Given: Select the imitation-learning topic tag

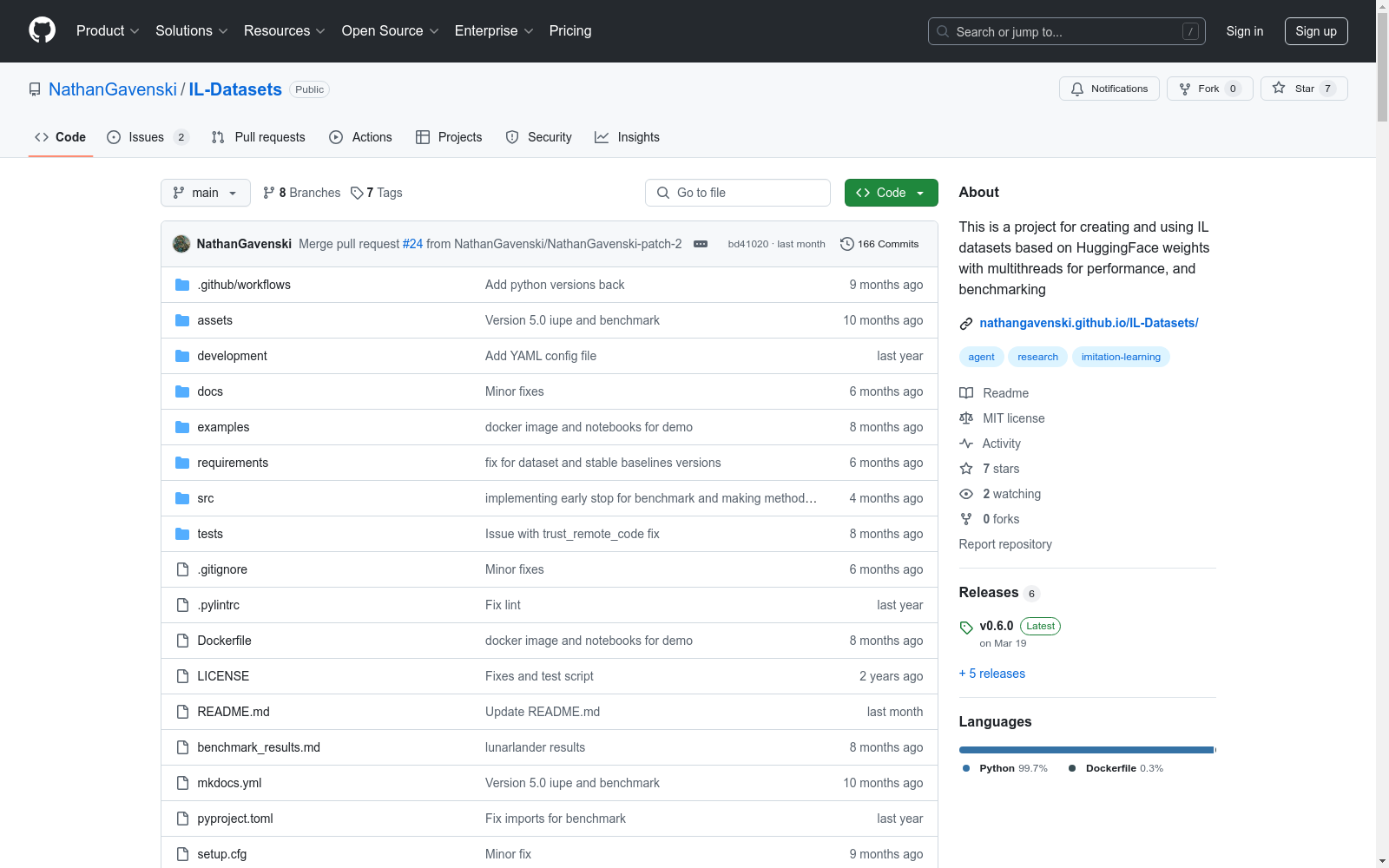Looking at the screenshot, I should tap(1121, 357).
